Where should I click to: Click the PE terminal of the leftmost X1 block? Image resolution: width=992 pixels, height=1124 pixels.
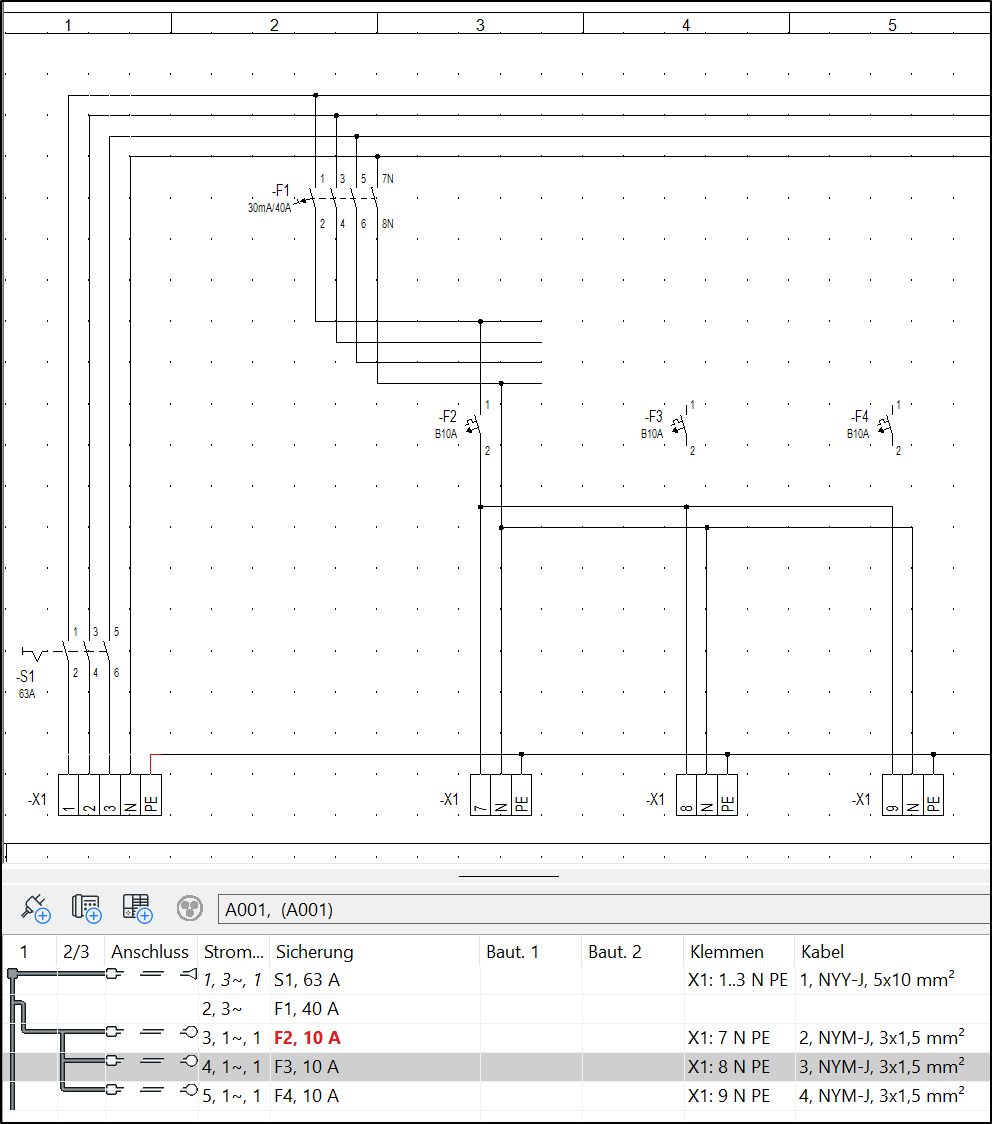(150, 795)
